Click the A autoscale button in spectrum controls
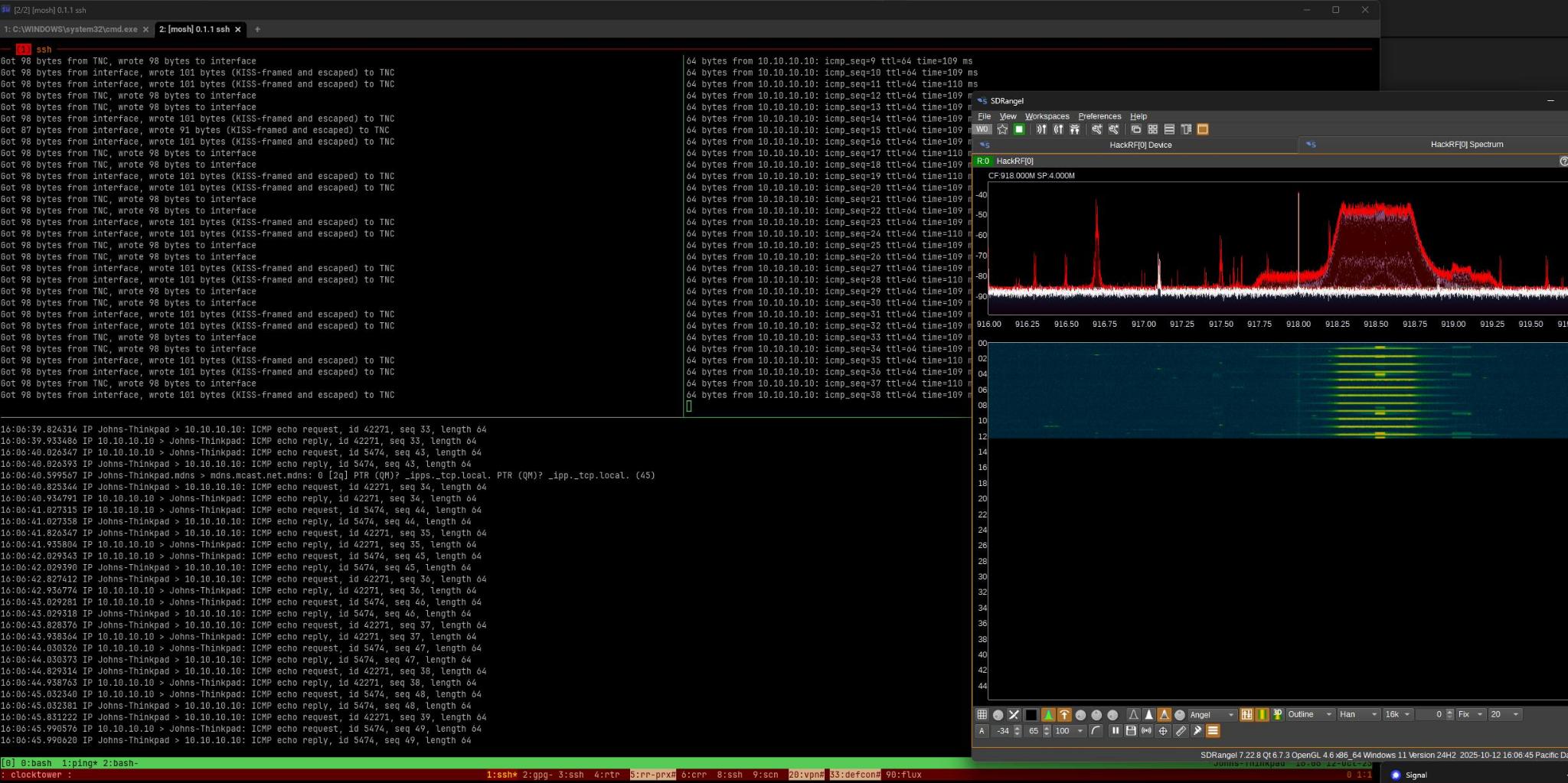The height and width of the screenshot is (783, 1568). [982, 731]
